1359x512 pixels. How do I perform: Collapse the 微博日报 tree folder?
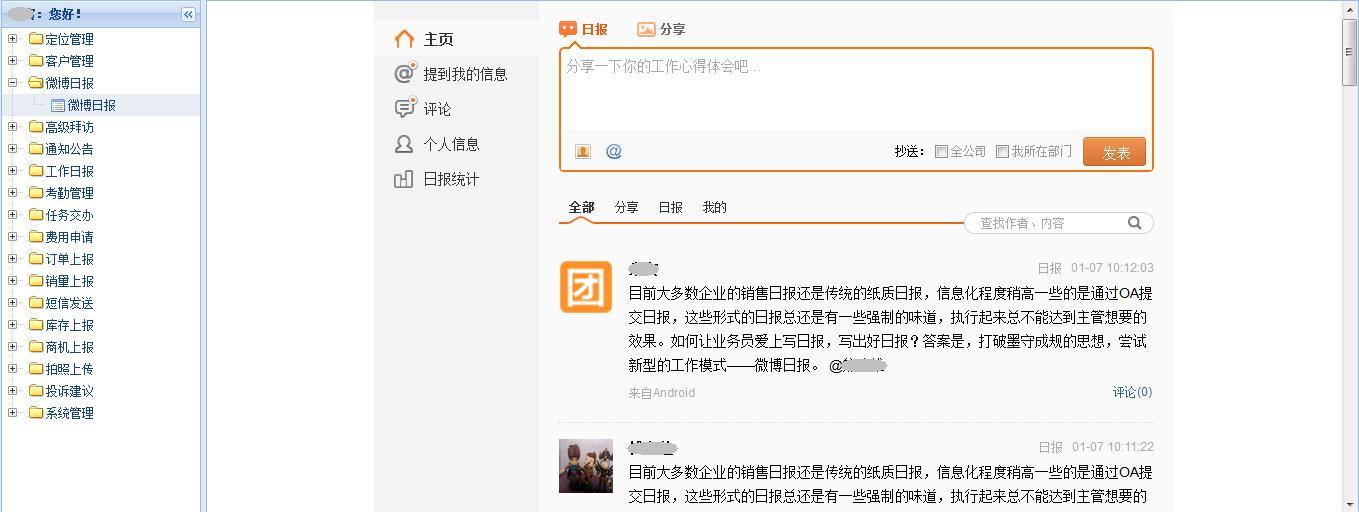pos(13,83)
